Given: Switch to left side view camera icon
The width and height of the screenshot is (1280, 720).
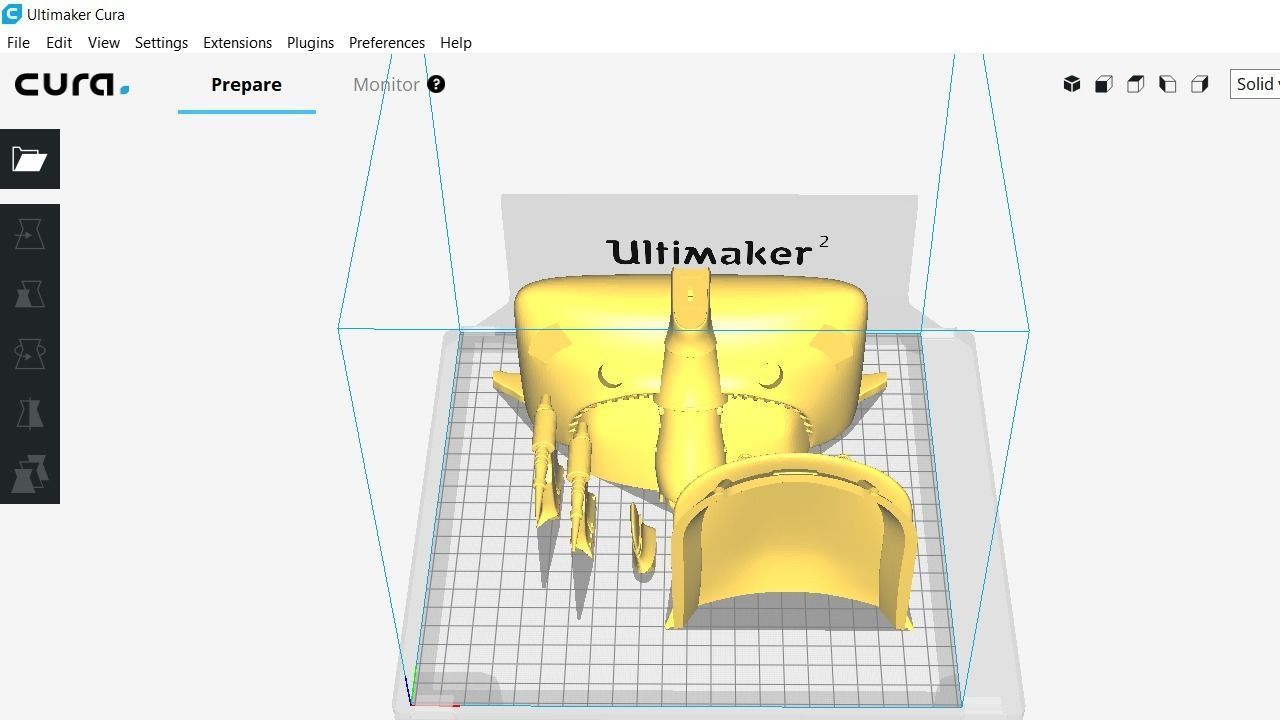Looking at the screenshot, I should [x=1168, y=84].
